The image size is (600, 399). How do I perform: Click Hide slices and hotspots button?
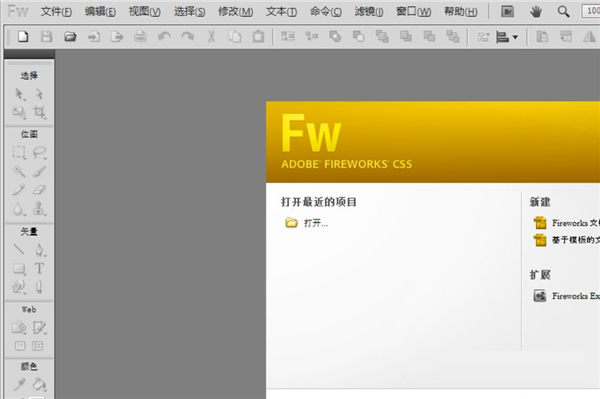pyautogui.click(x=20, y=346)
